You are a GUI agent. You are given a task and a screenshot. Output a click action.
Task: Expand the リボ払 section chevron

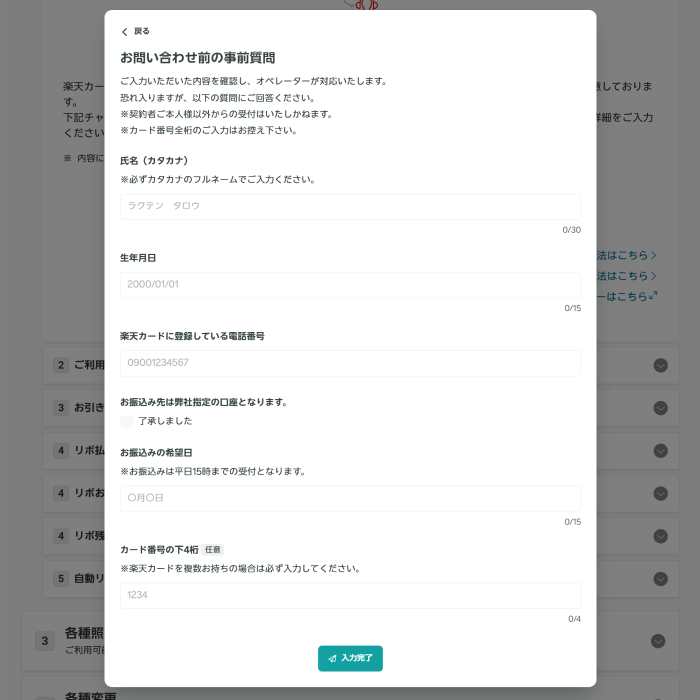(x=660, y=451)
